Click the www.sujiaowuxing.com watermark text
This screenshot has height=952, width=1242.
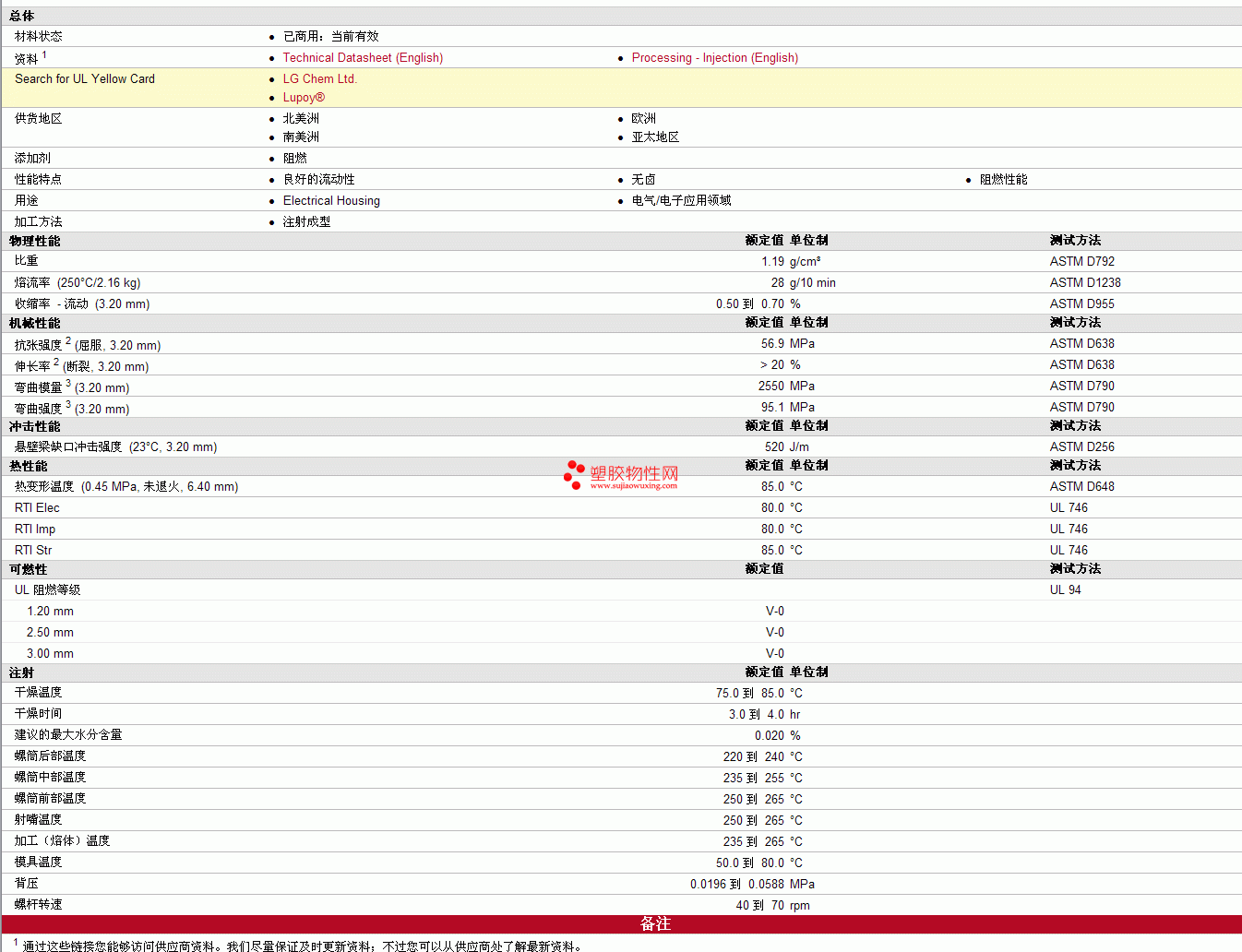point(633,485)
